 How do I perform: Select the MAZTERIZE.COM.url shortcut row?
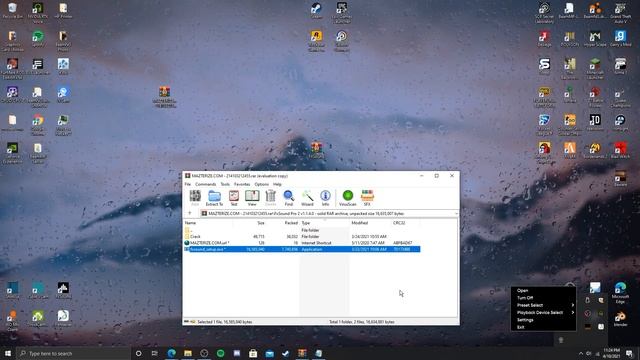[x=302, y=243]
